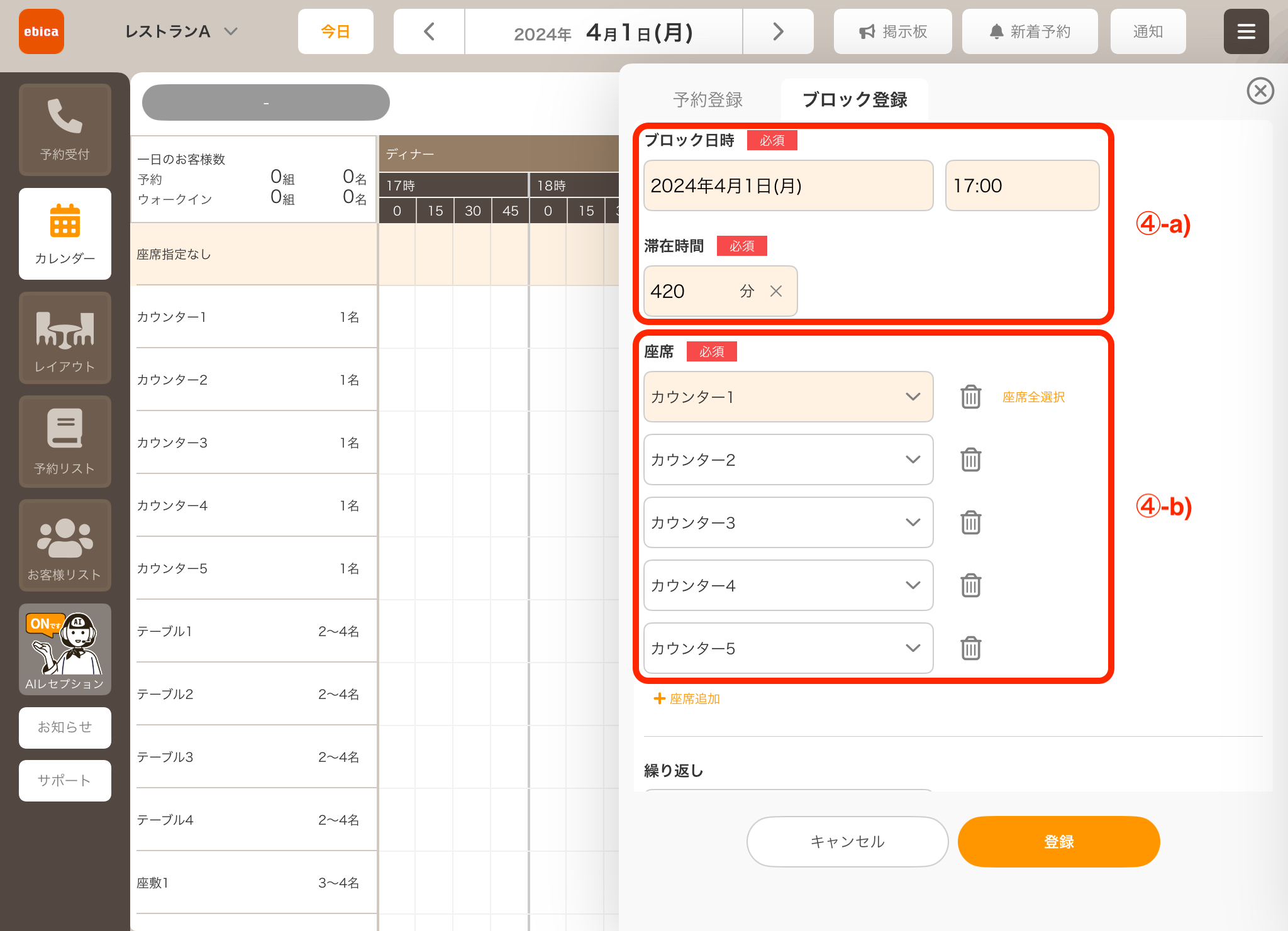Viewport: 1288px width, 931px height.
Task: Select the カウンター3 row in seat list
Action: [253, 443]
